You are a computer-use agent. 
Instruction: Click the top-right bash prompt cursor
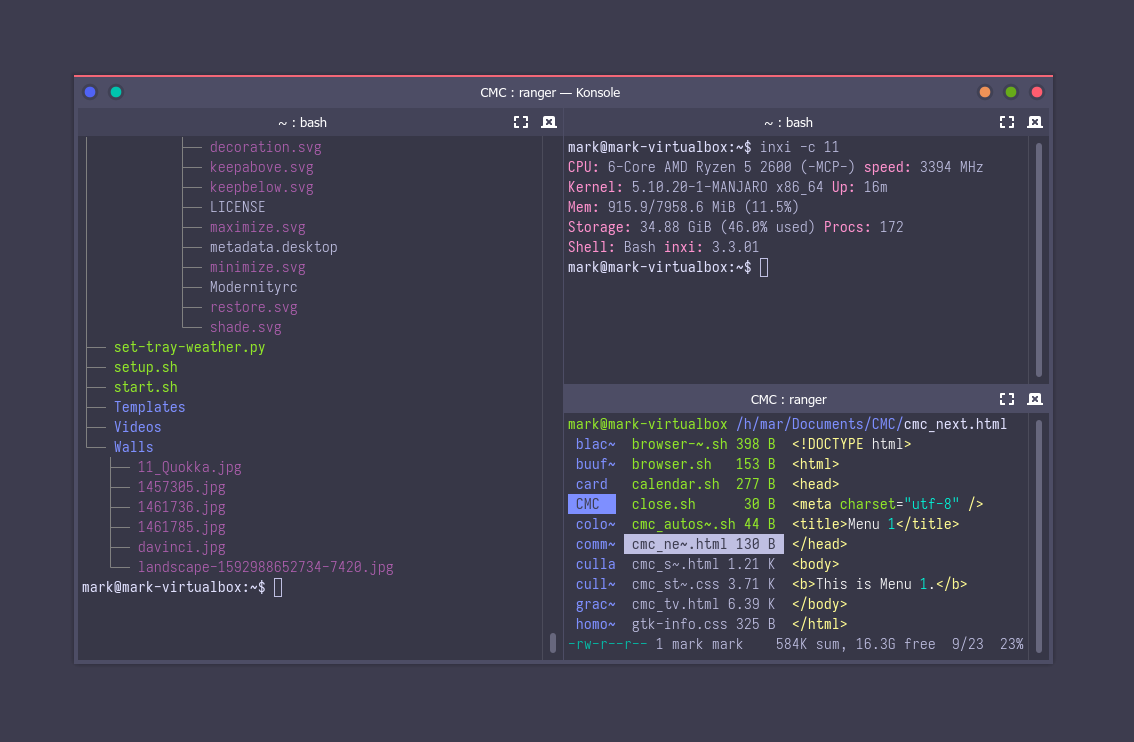tap(764, 268)
